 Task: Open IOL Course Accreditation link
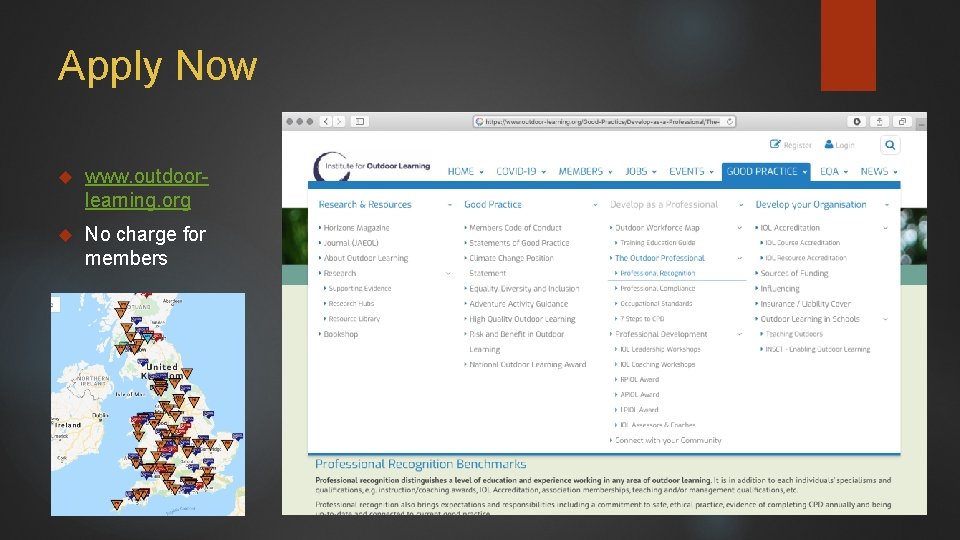803,243
